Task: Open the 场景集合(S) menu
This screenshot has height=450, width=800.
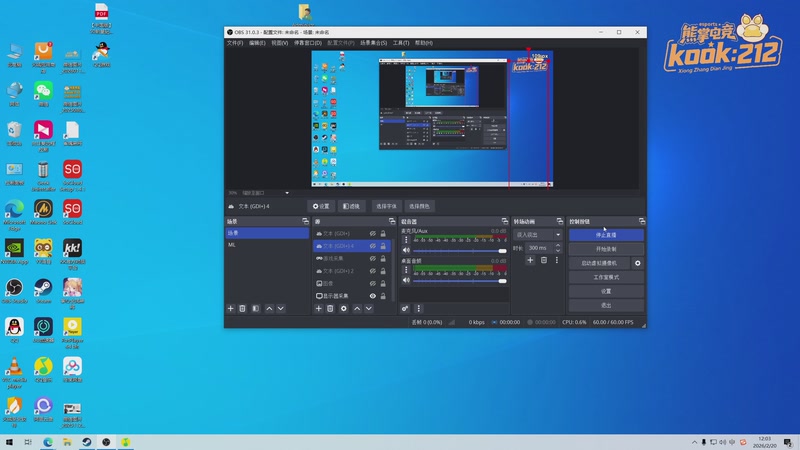Action: 373,43
